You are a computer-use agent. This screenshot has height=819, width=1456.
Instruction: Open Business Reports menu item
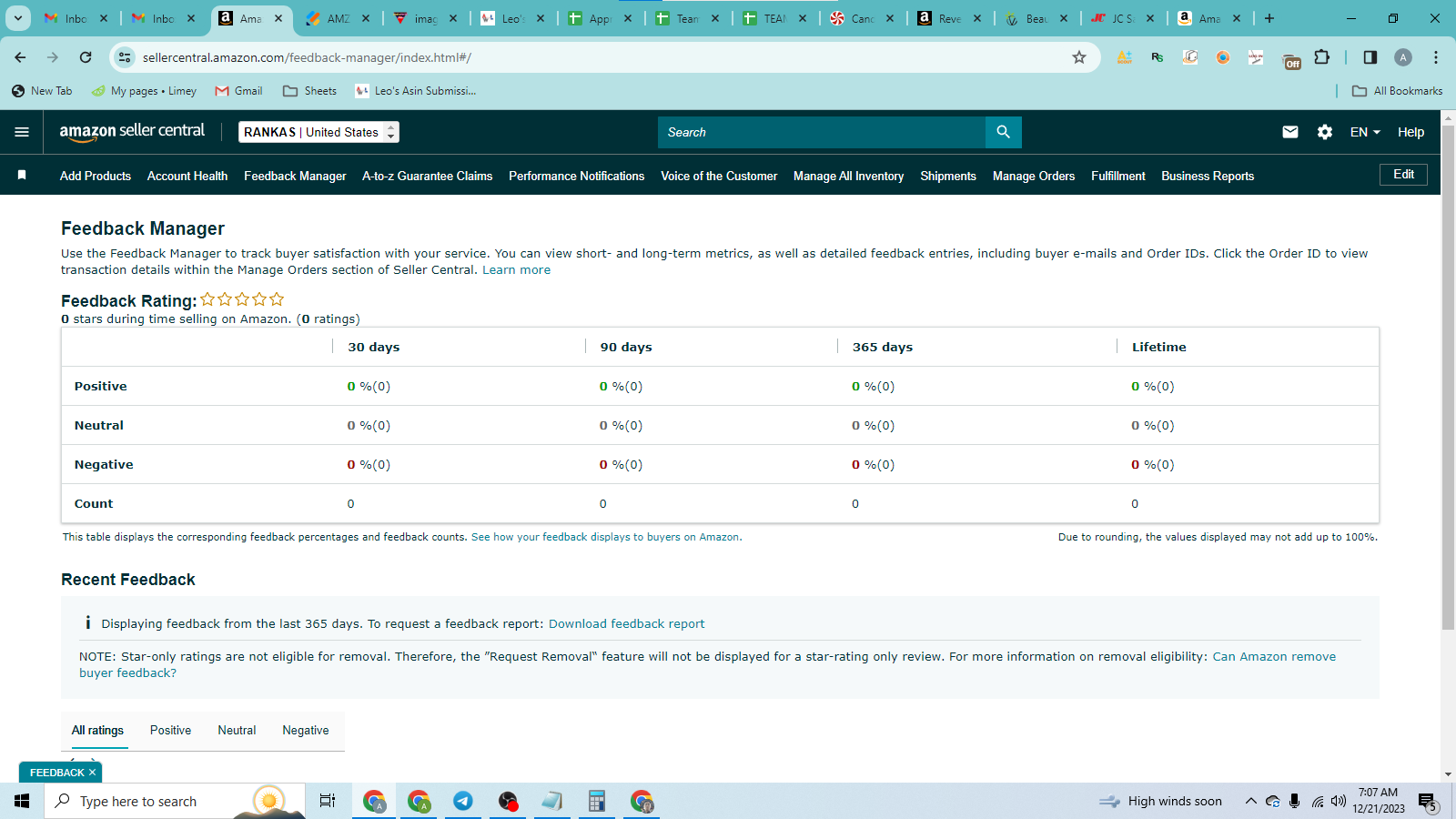pos(1208,176)
